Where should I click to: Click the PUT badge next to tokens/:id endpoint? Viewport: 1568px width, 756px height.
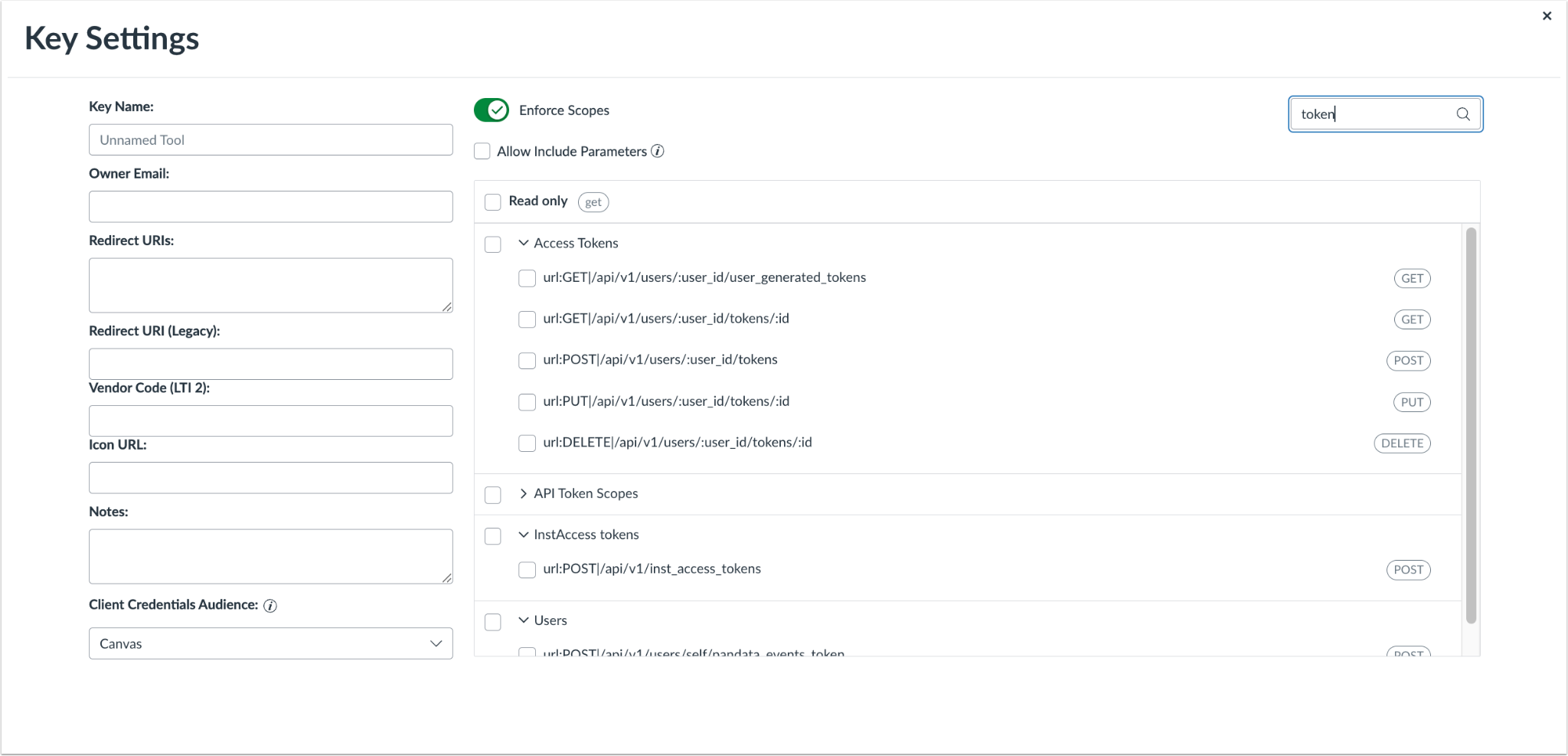(x=1410, y=401)
